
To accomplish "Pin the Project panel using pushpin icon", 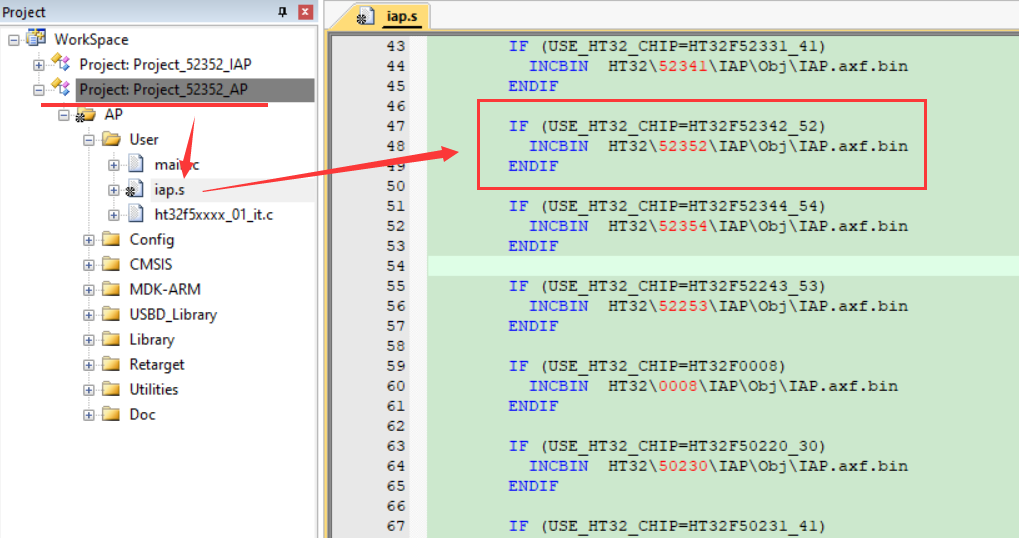I will [282, 12].
